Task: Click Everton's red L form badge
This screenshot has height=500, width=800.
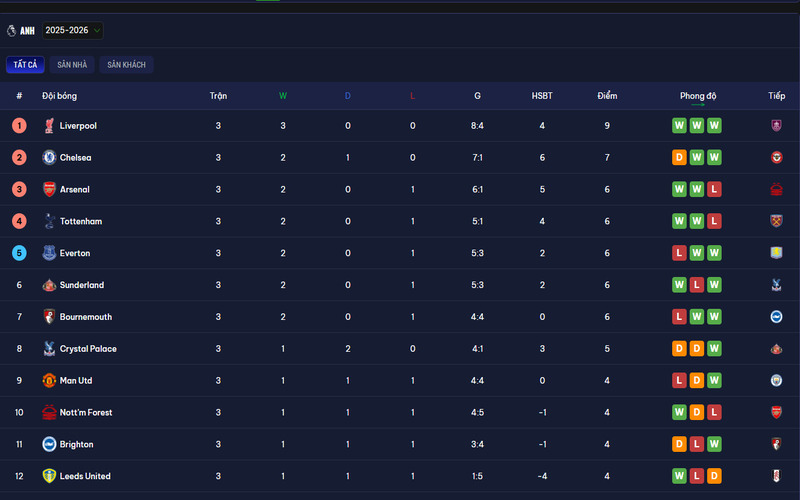Action: click(679, 253)
